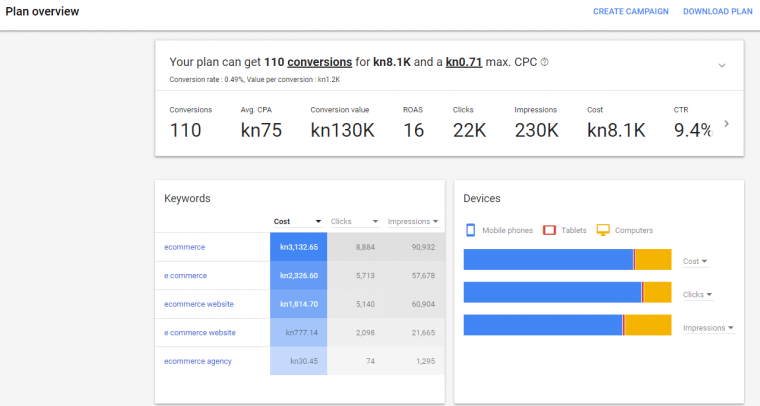Click the kn3,132.65 cost cell
Viewport: 760px width, 406px height.
299,247
